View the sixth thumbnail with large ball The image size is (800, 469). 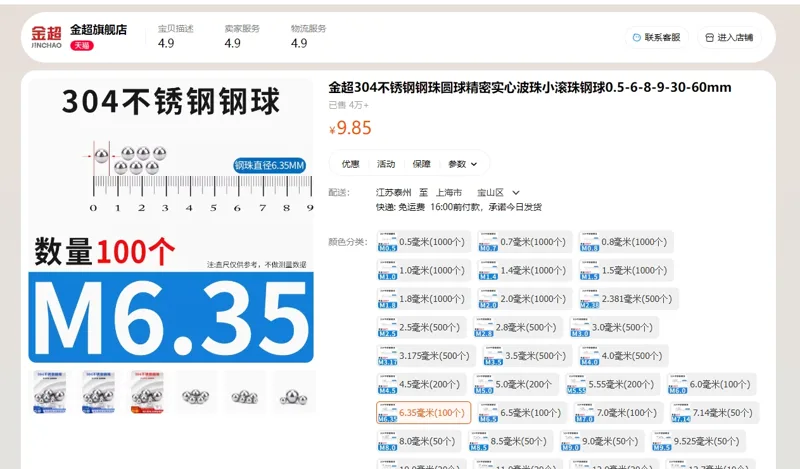(293, 392)
